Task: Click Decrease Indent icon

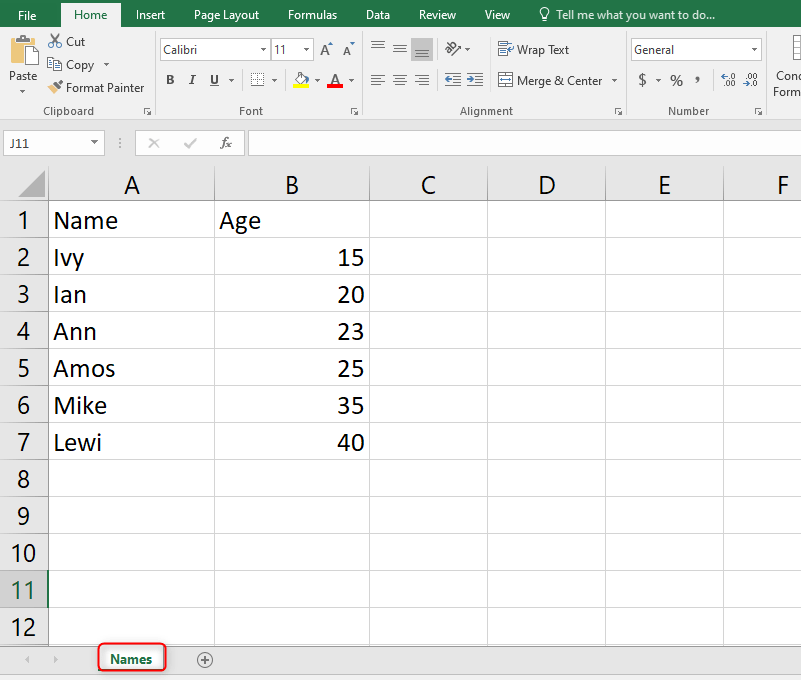Action: point(453,80)
